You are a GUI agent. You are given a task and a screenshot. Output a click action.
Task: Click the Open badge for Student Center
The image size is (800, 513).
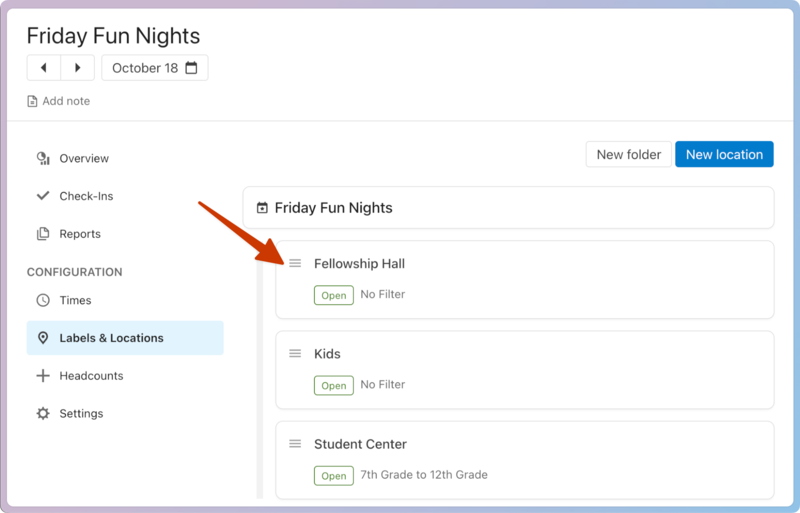click(333, 475)
